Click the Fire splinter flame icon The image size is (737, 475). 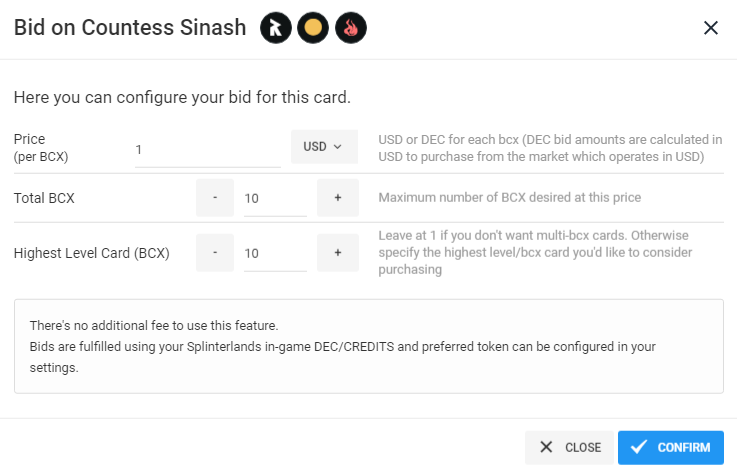(x=351, y=28)
